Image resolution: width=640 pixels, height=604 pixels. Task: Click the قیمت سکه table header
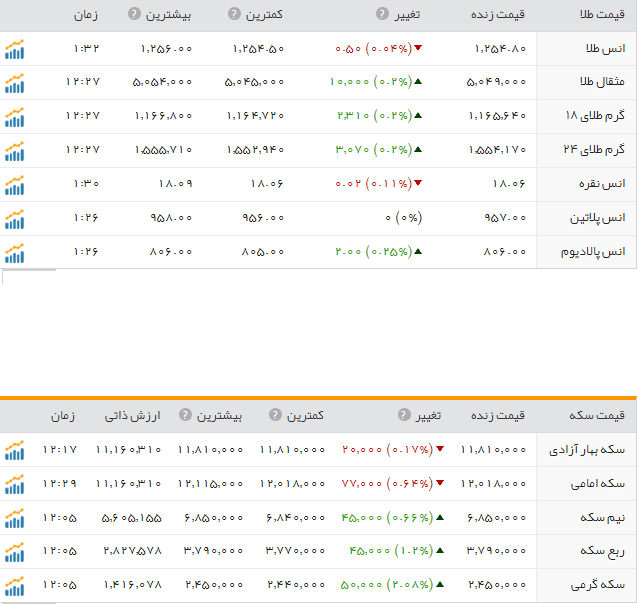[597, 415]
